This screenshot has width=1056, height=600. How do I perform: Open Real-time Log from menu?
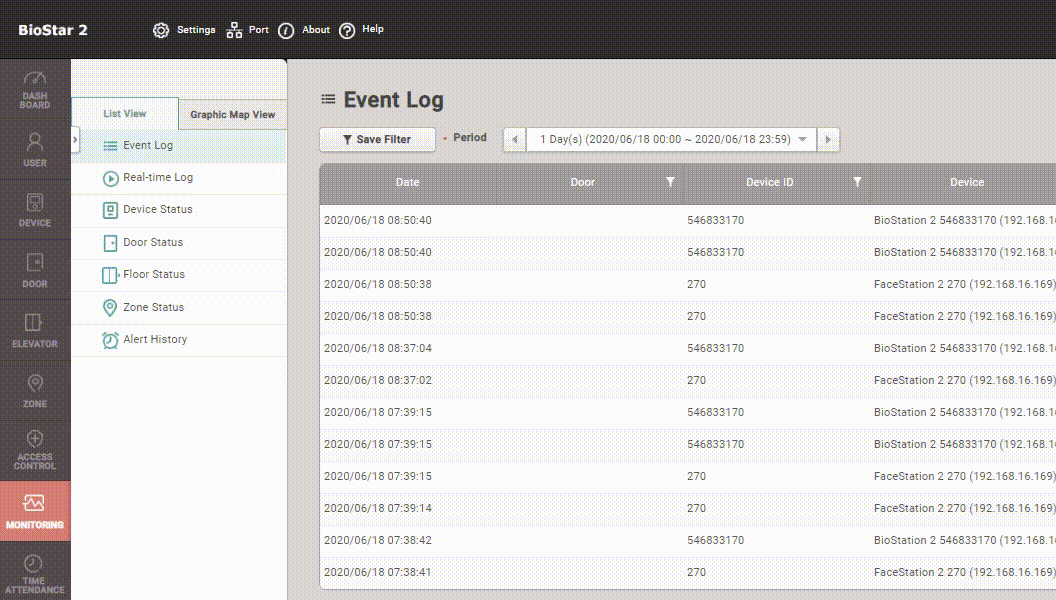point(157,178)
